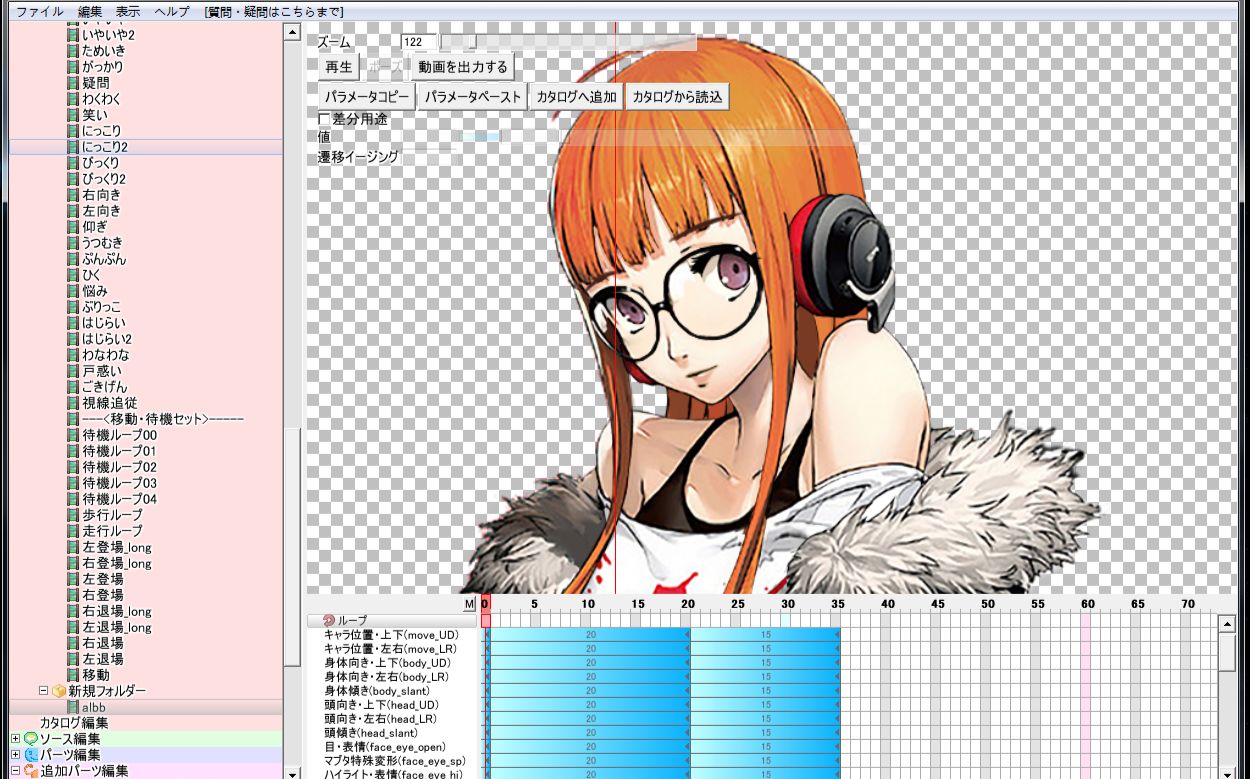Click the icon for 追加パーツ編集
This screenshot has height=779, width=1250.
click(31, 771)
